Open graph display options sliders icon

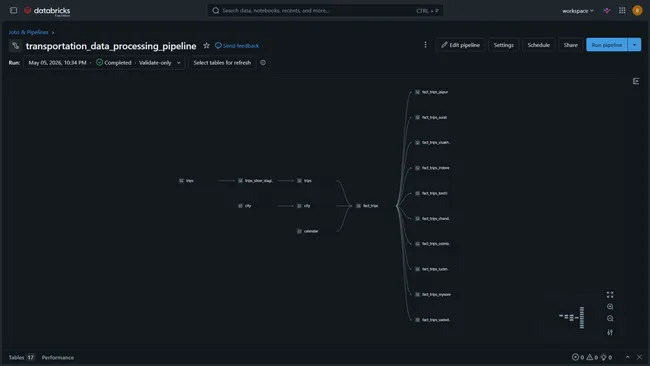coord(610,332)
